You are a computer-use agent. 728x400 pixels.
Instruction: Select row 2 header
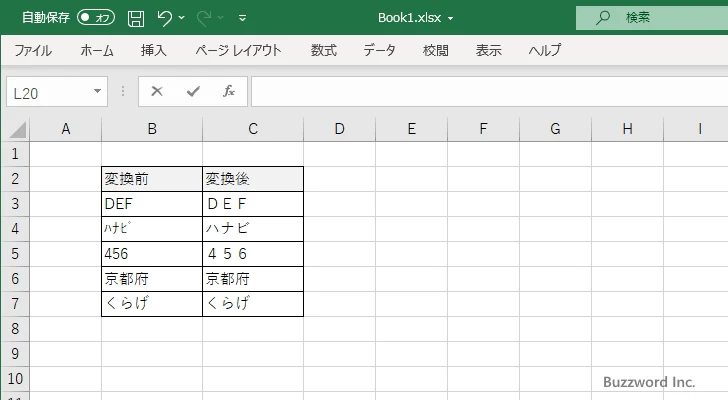click(x=15, y=179)
